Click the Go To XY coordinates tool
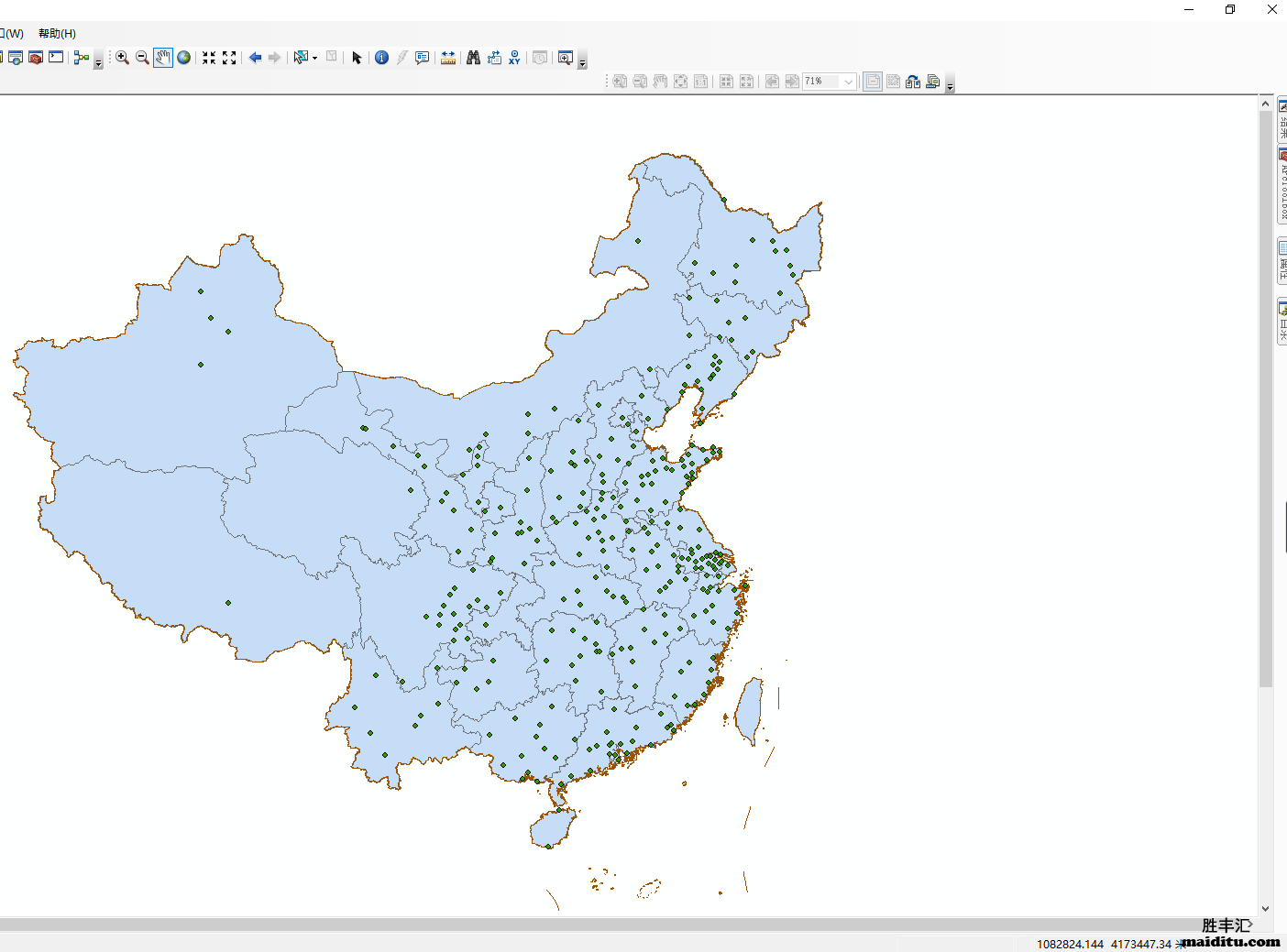The height and width of the screenshot is (952, 1287). [x=514, y=58]
